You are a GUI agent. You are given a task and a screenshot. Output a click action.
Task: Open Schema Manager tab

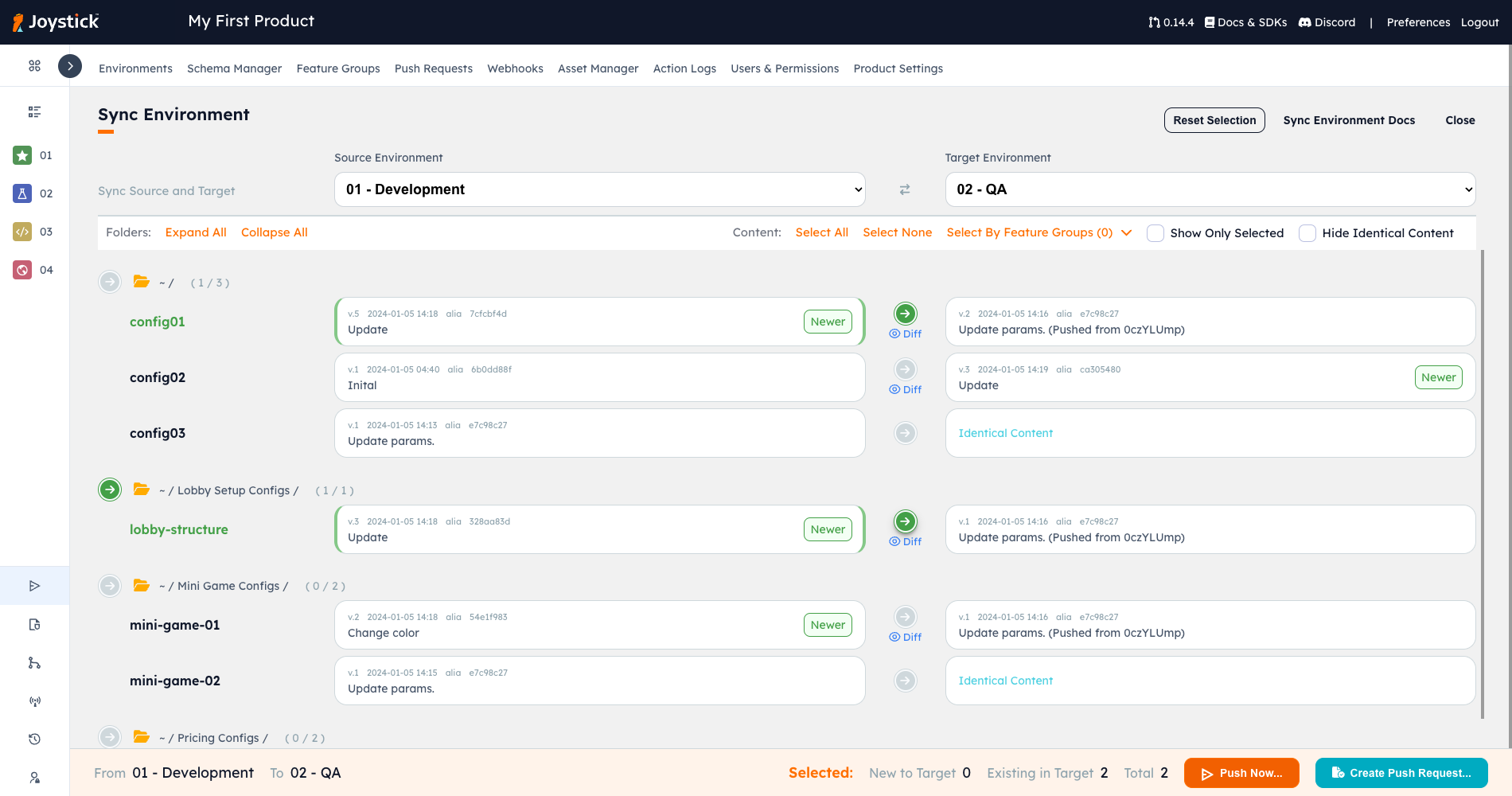(235, 68)
